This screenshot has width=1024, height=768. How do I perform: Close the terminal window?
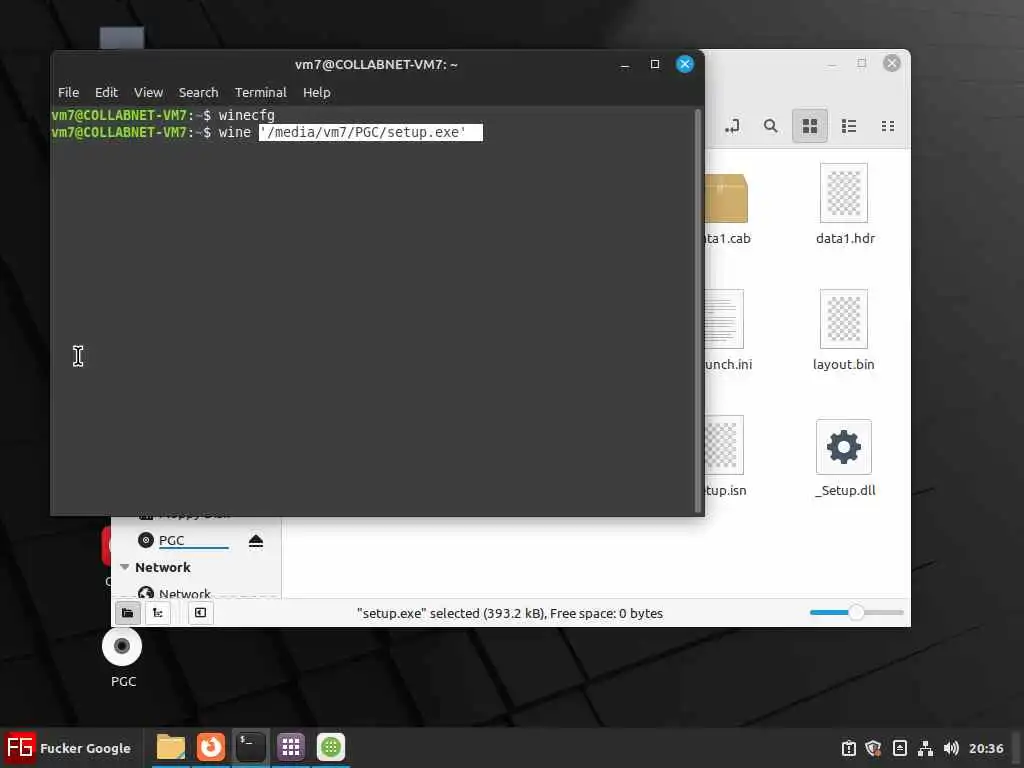click(x=684, y=64)
